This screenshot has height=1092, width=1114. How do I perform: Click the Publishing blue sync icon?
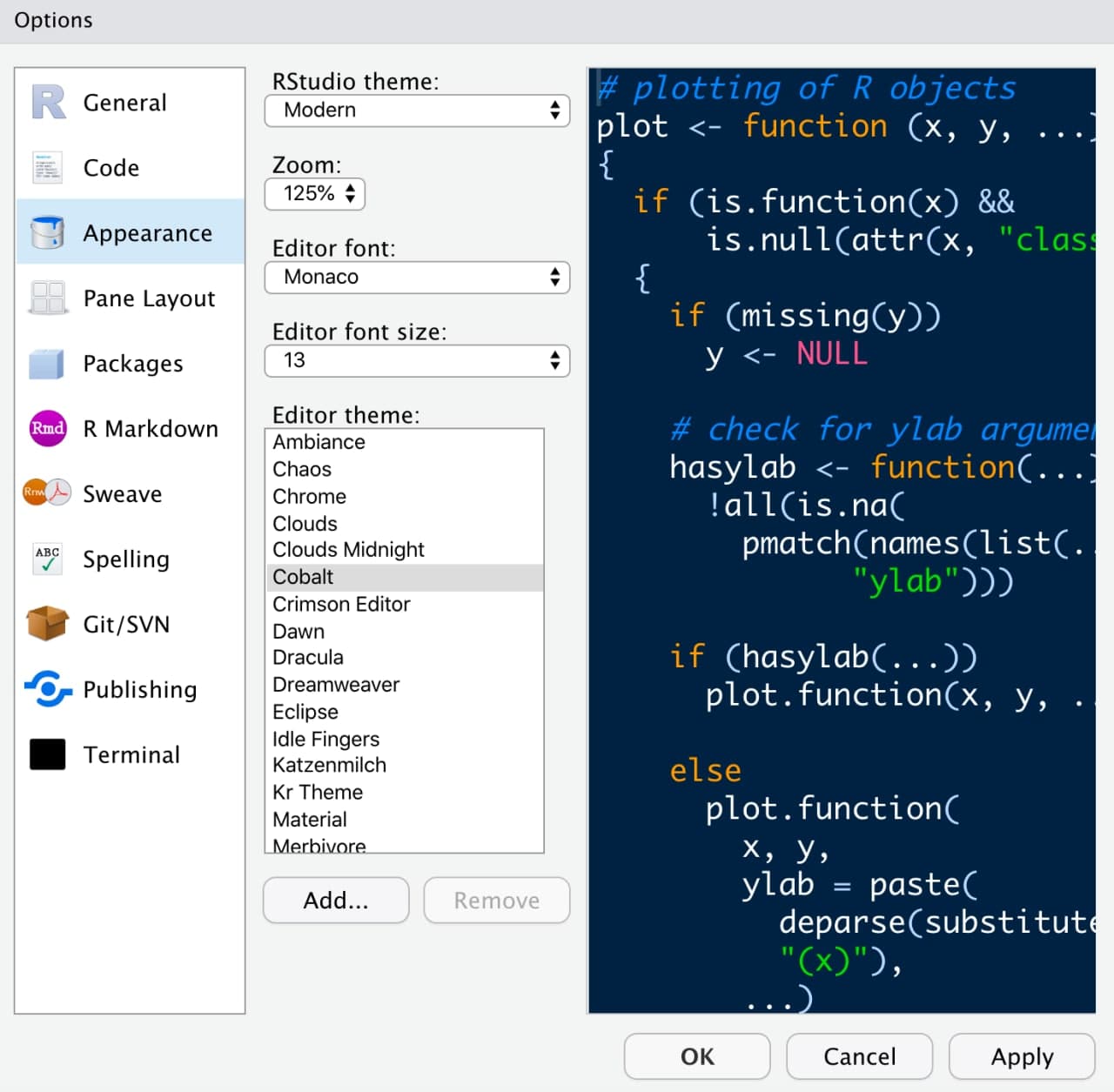(48, 689)
